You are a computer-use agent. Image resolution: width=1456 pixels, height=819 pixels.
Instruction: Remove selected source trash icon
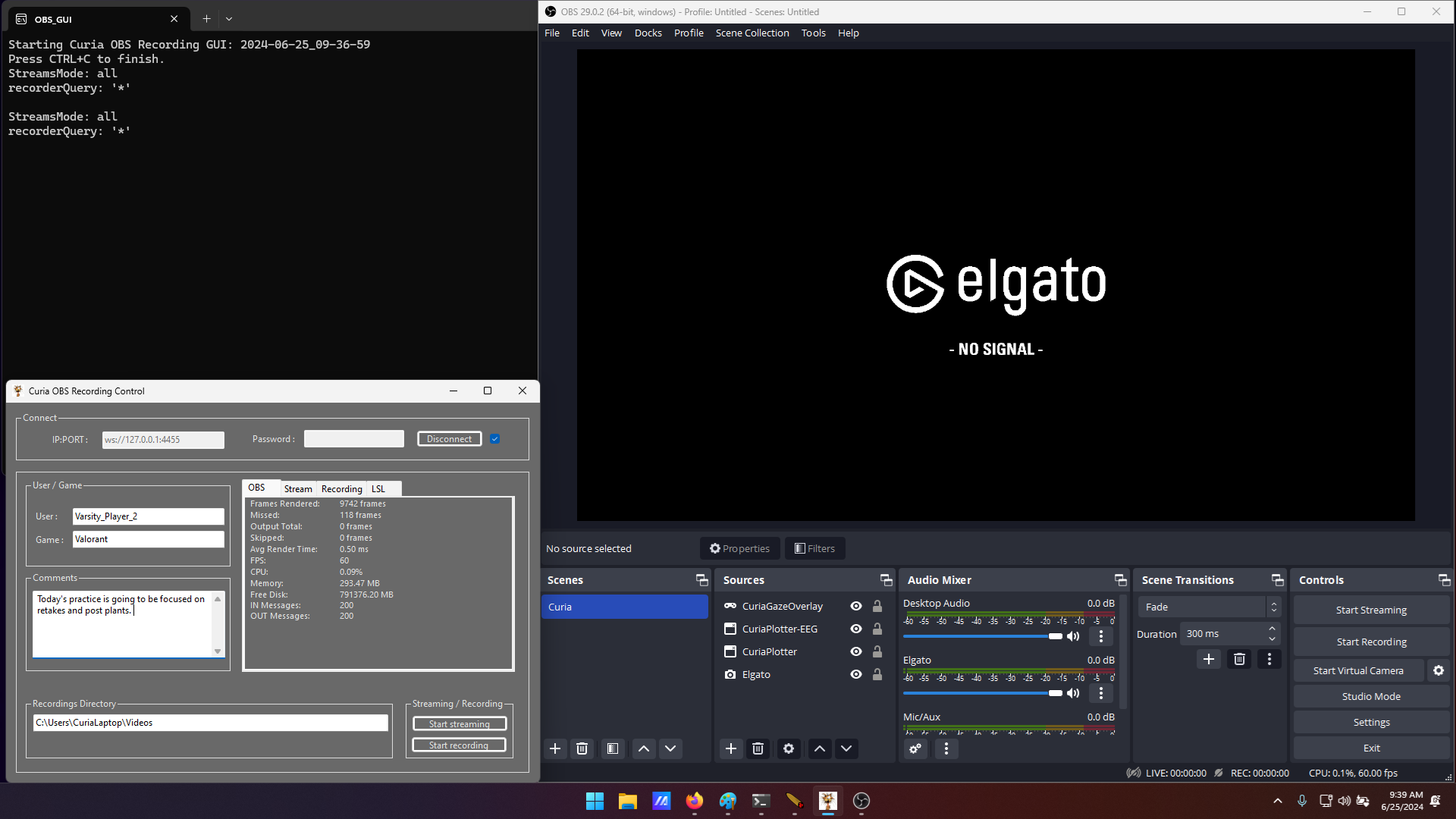coord(758,748)
